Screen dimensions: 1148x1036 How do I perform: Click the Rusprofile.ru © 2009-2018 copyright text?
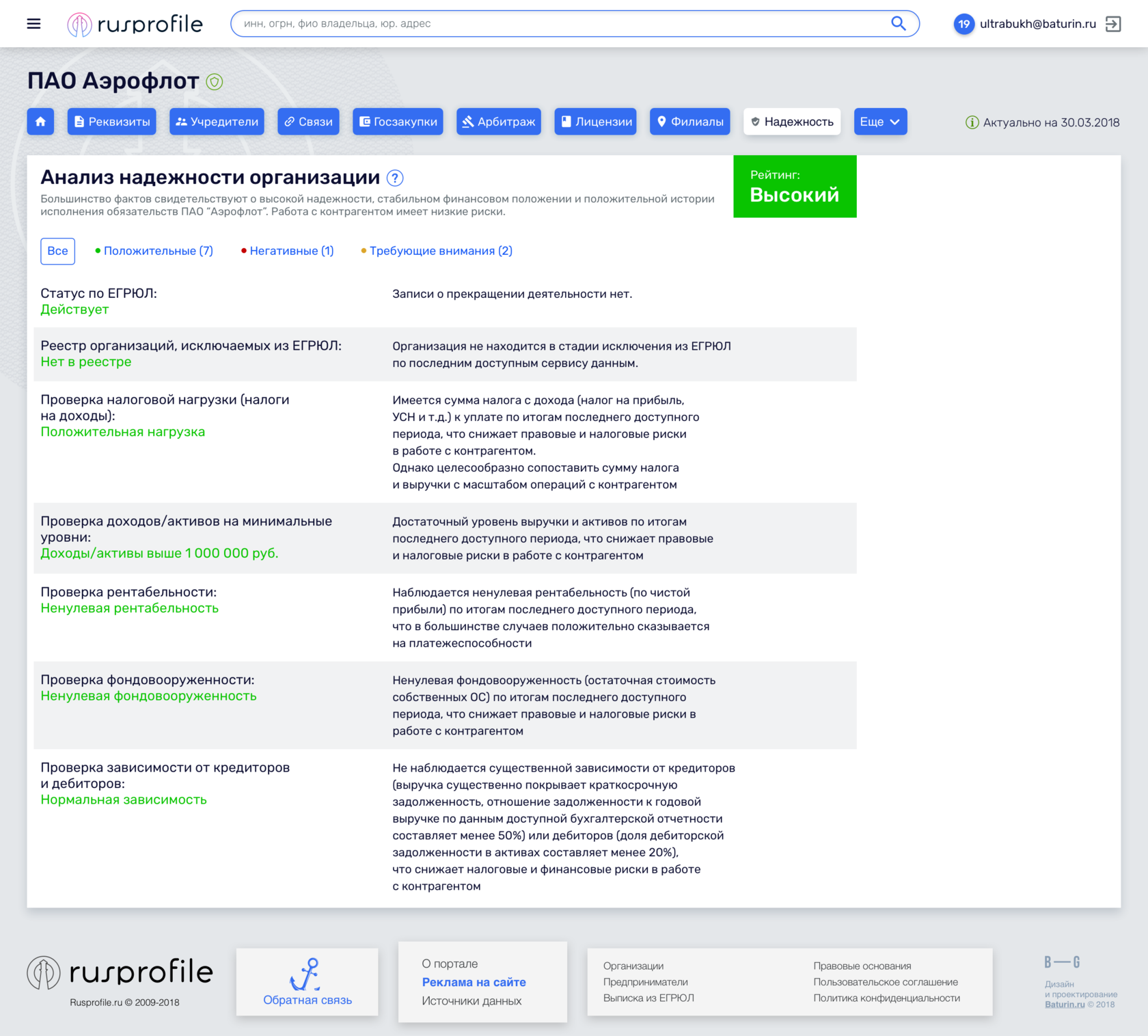(124, 1003)
